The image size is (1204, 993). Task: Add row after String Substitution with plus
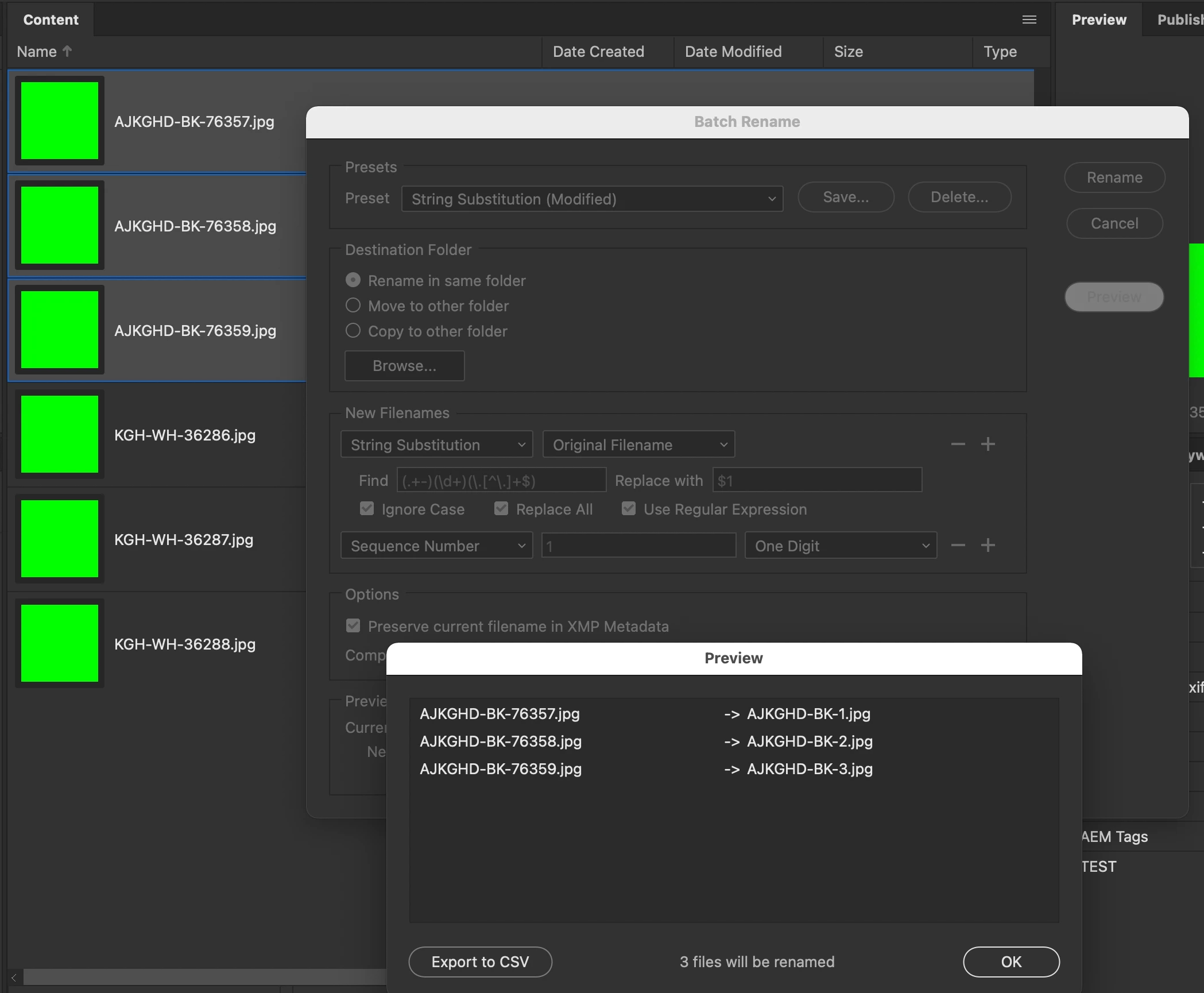click(988, 444)
